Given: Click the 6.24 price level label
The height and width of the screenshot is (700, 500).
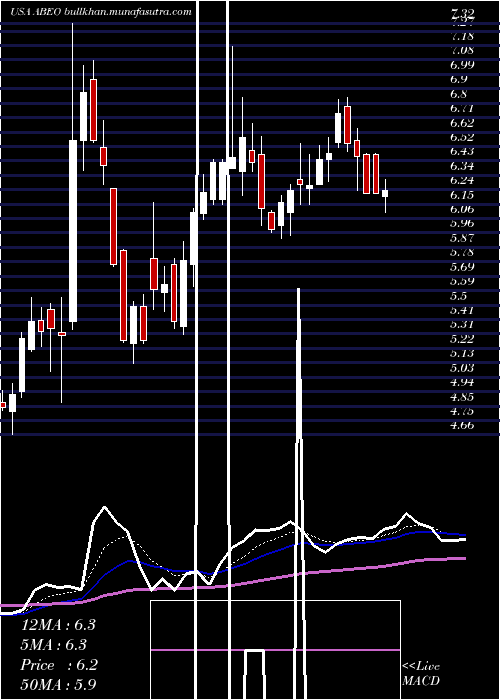Looking at the screenshot, I should [x=462, y=180].
